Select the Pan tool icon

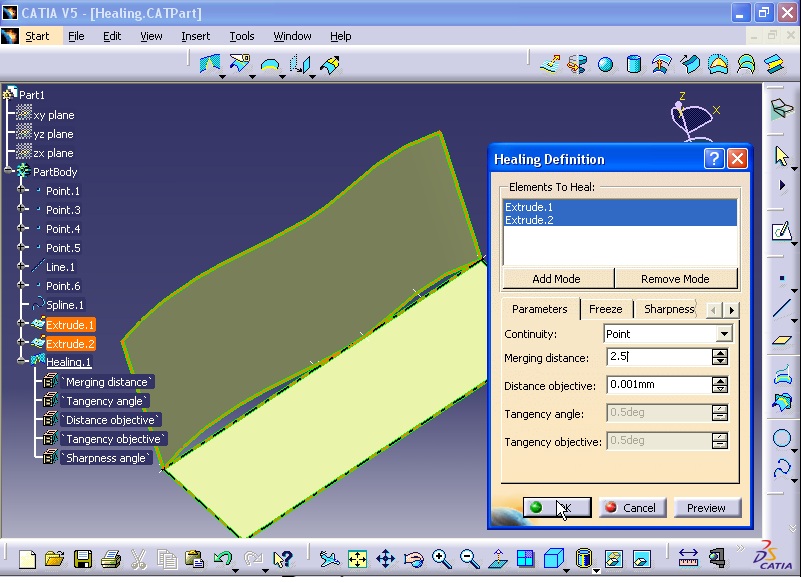[x=386, y=559]
